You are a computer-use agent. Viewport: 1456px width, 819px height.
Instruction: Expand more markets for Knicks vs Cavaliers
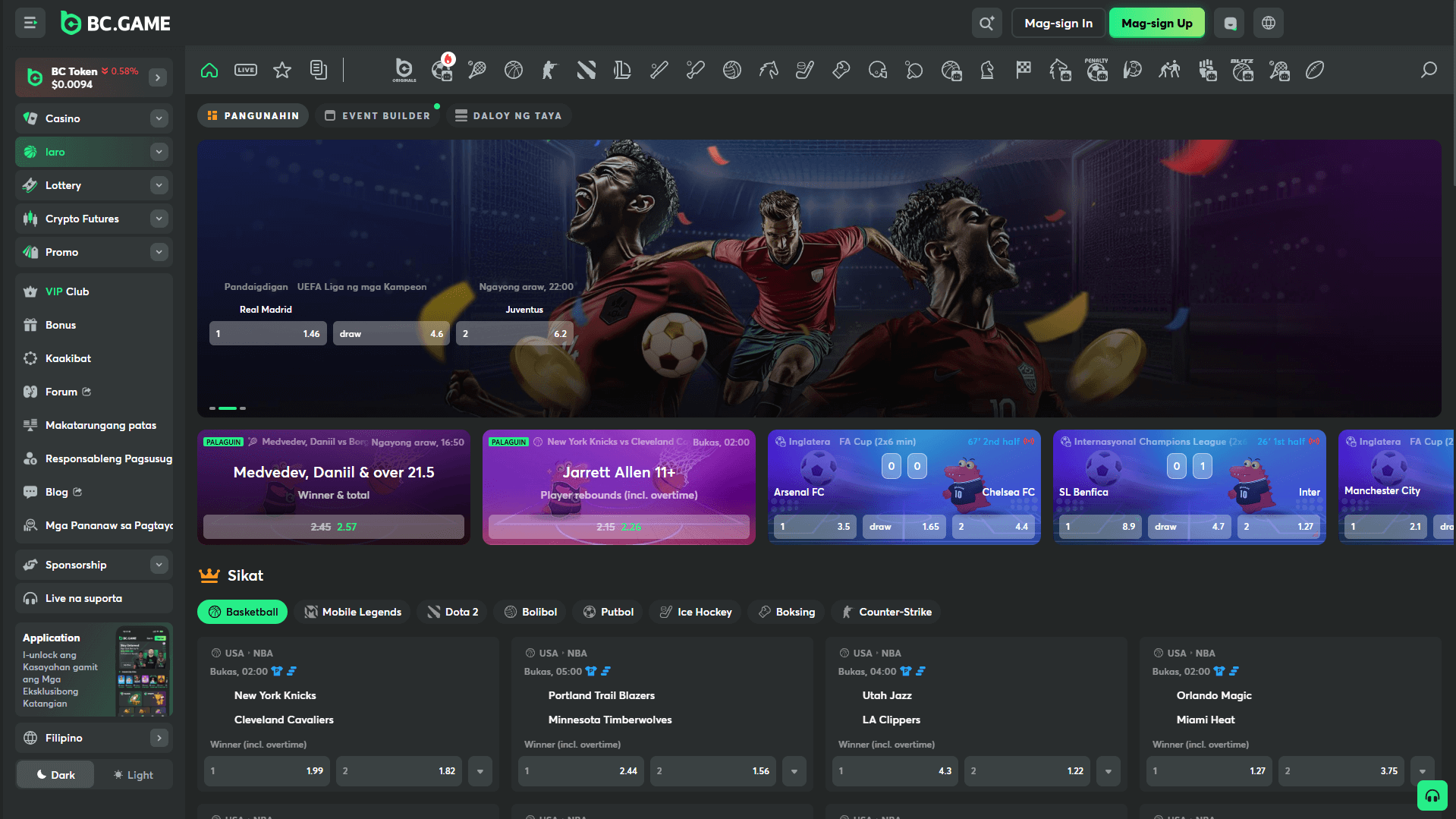tap(480, 771)
